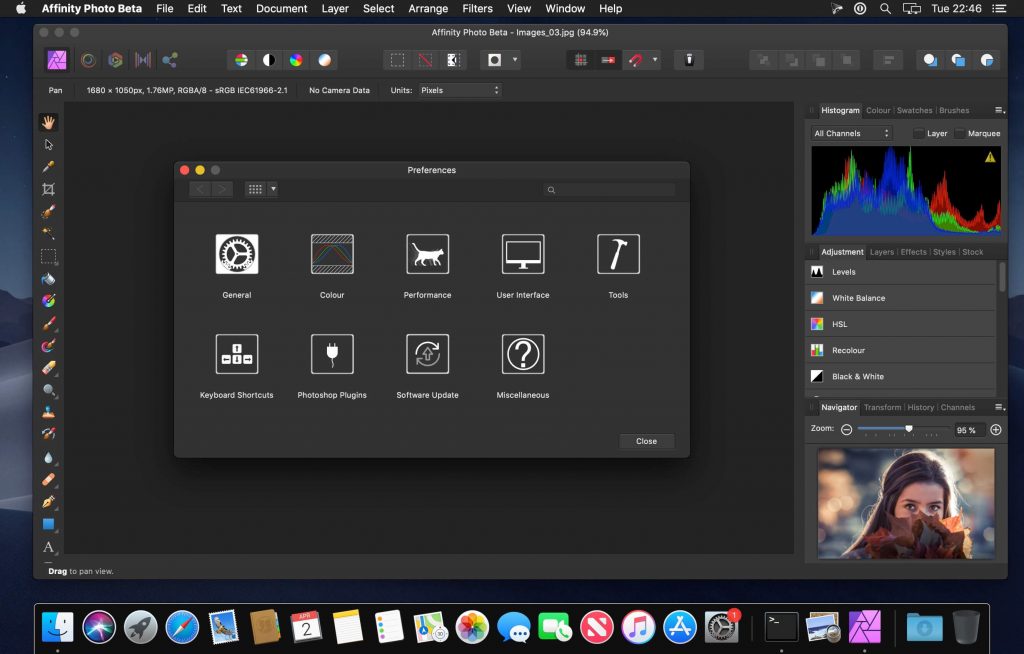Open the Develop Persona
Viewport: 1024px width, 654px height.
[x=88, y=60]
